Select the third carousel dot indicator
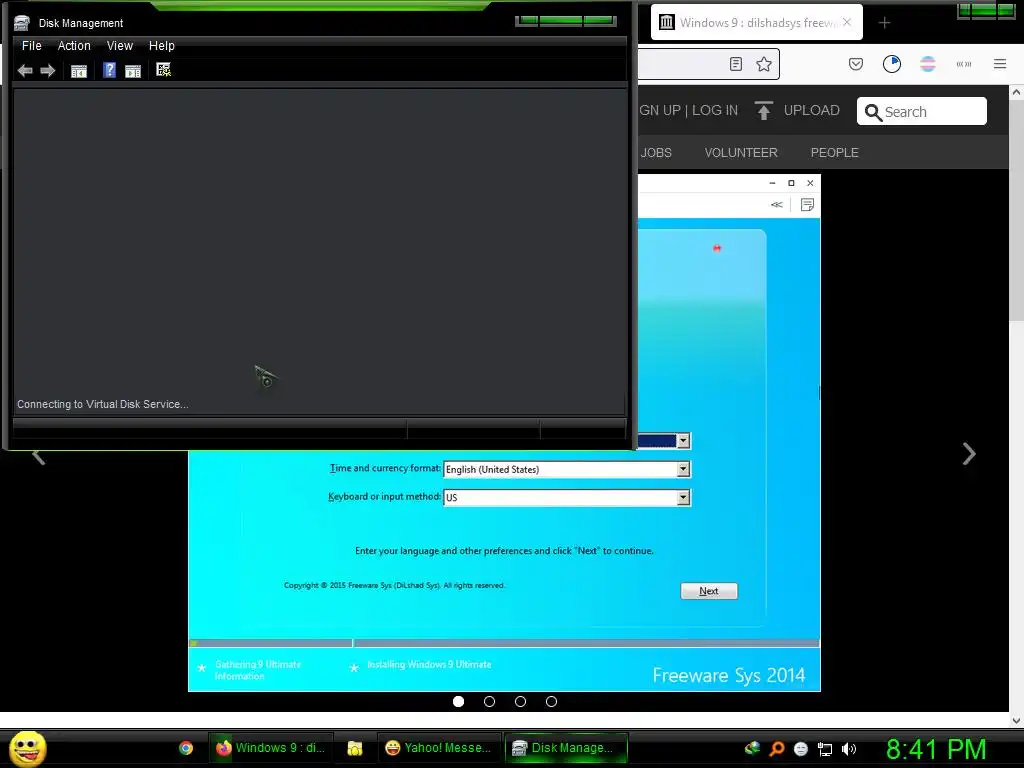 click(520, 701)
